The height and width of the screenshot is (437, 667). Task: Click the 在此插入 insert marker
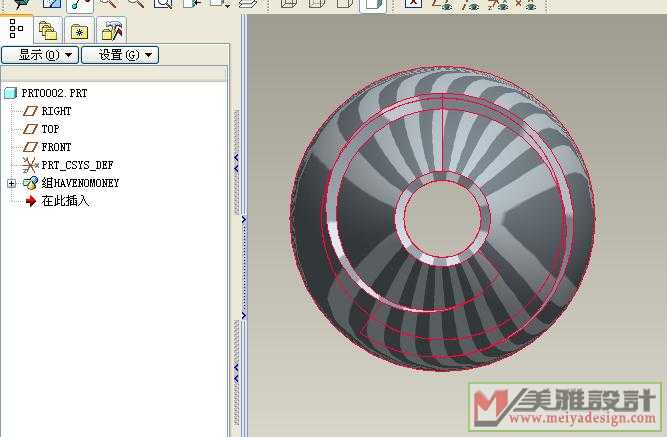tap(65, 201)
